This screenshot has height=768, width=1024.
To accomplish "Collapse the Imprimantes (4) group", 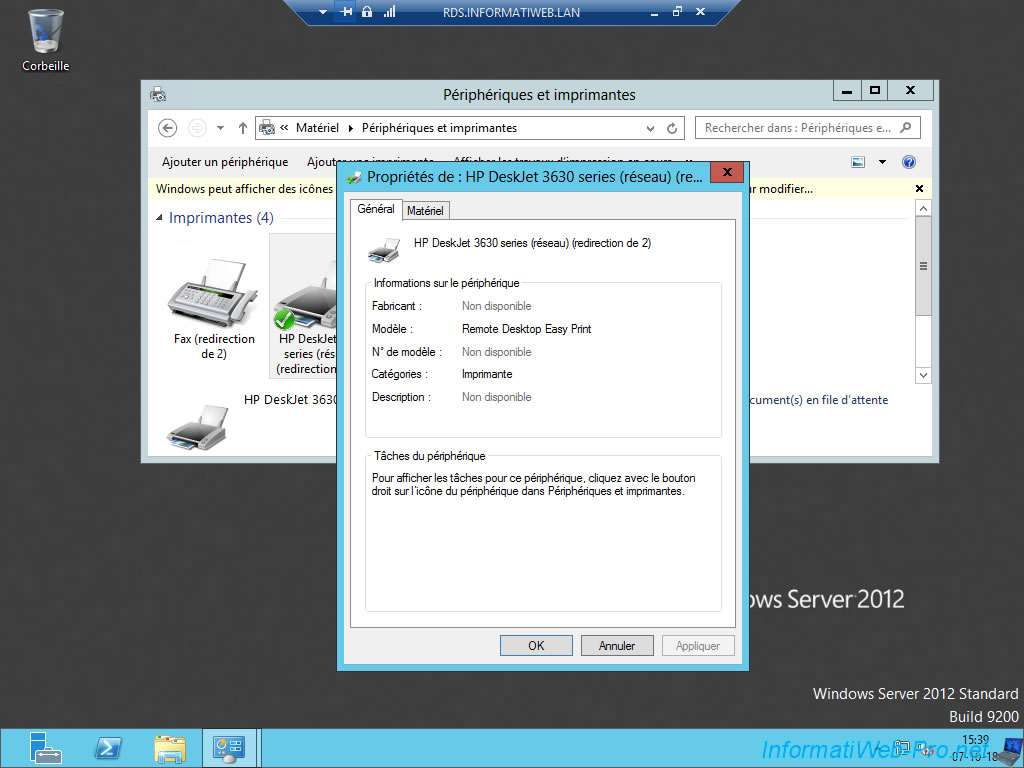I will coord(159,217).
